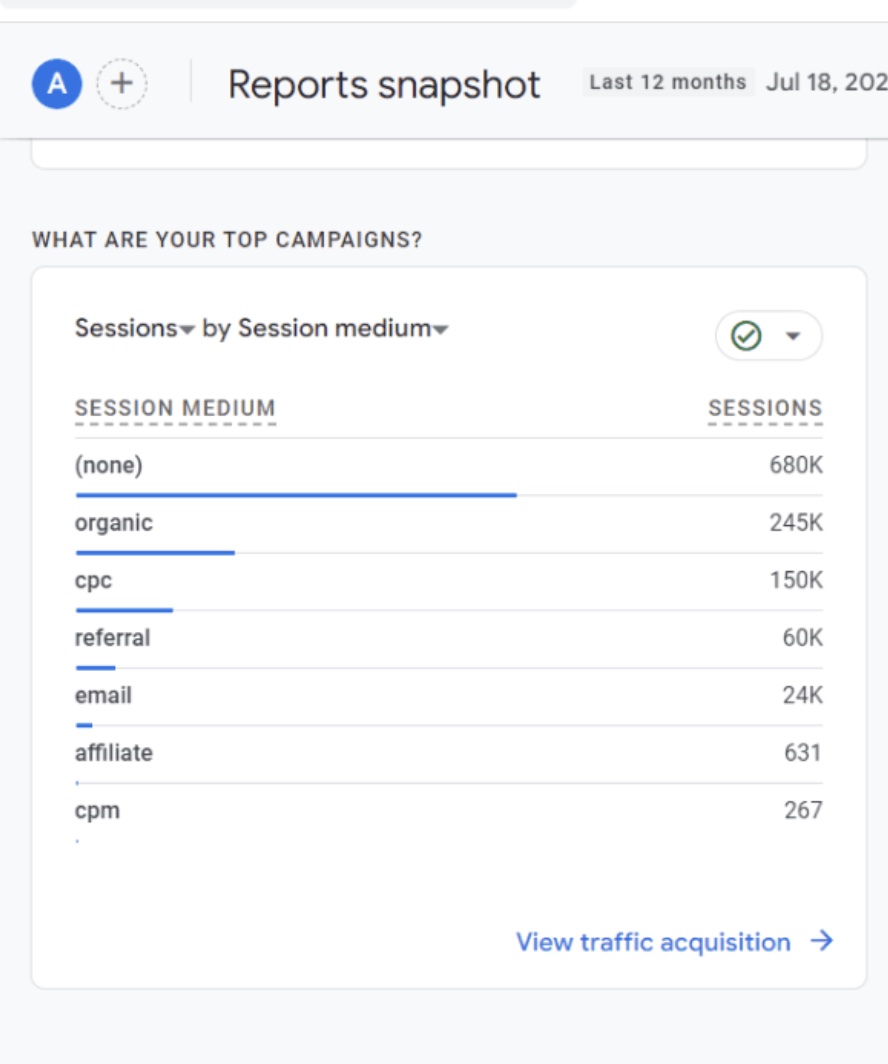Expand the data-quality dropdown arrow
The image size is (888, 1064).
pyautogui.click(x=790, y=336)
